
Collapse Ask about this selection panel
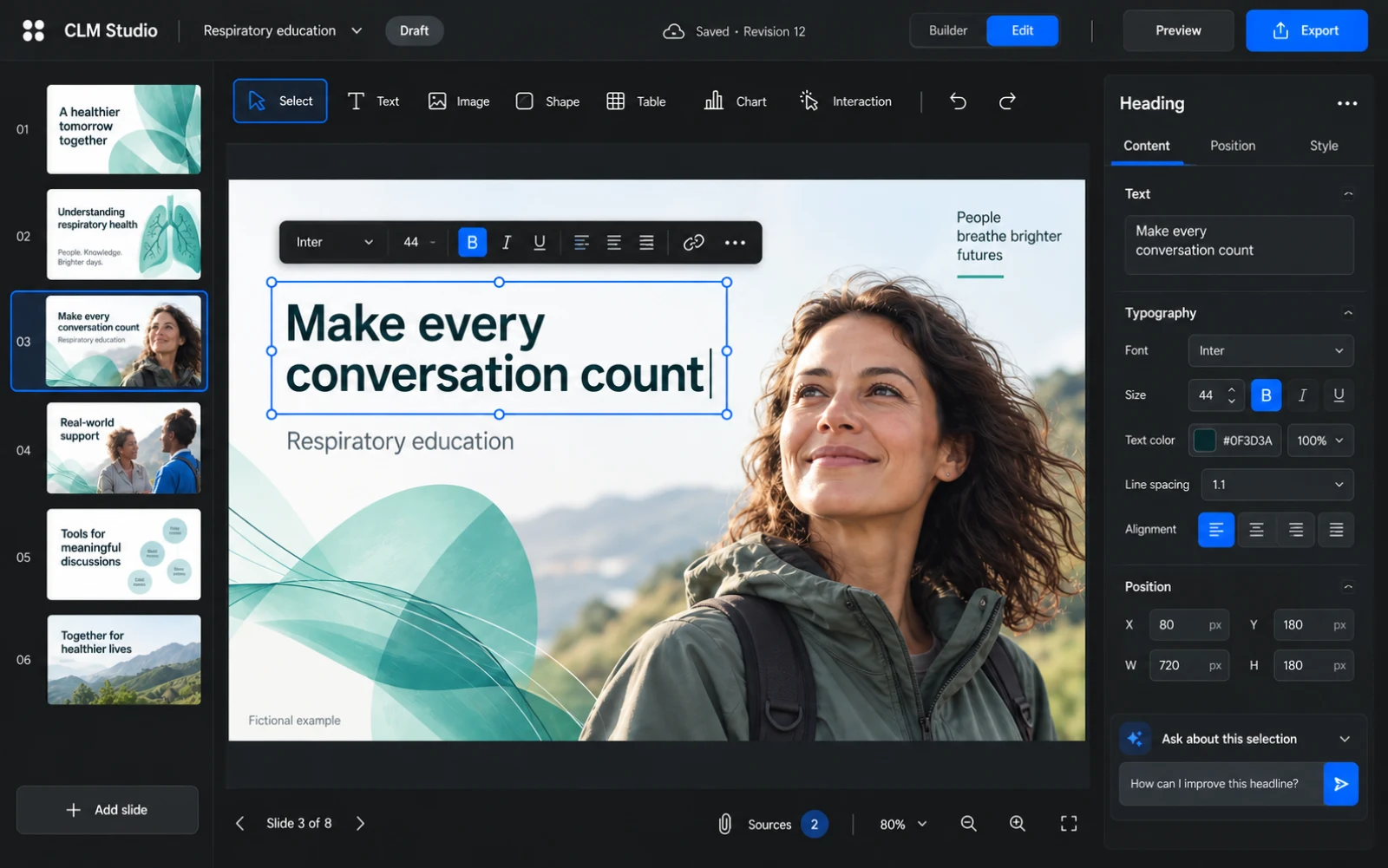tap(1345, 740)
